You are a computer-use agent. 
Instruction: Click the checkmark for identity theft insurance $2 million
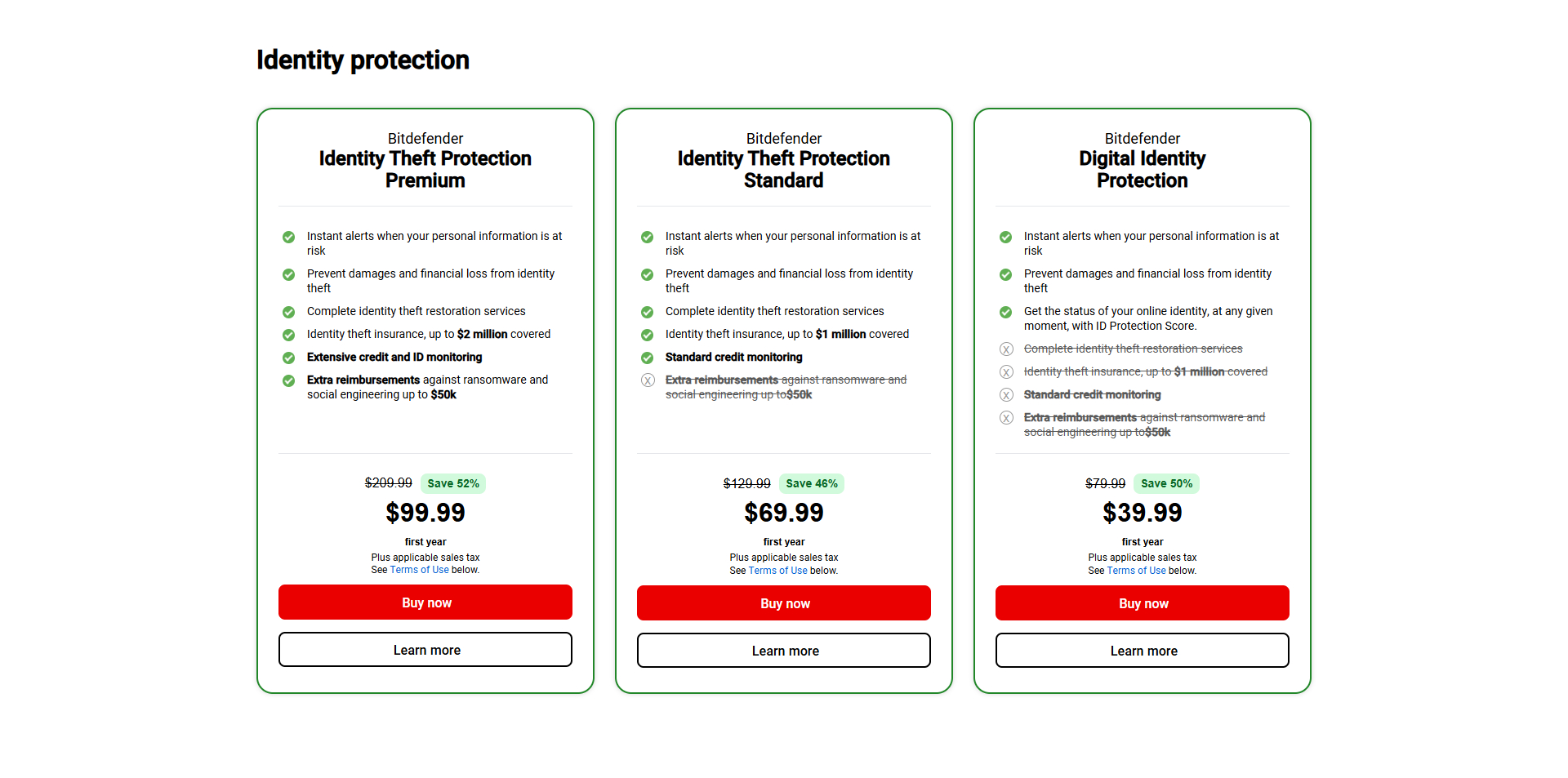(x=288, y=335)
